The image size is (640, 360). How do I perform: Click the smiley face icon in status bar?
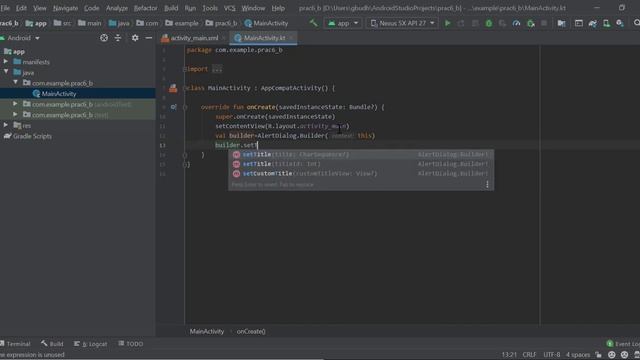[611, 355]
